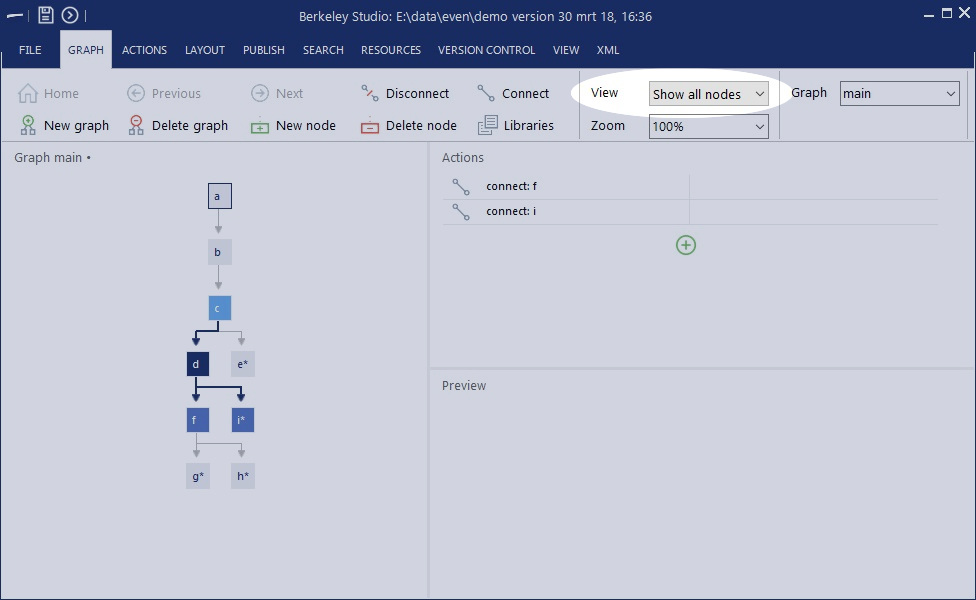
Task: Select node b in the graph
Action: pyautogui.click(x=220, y=252)
